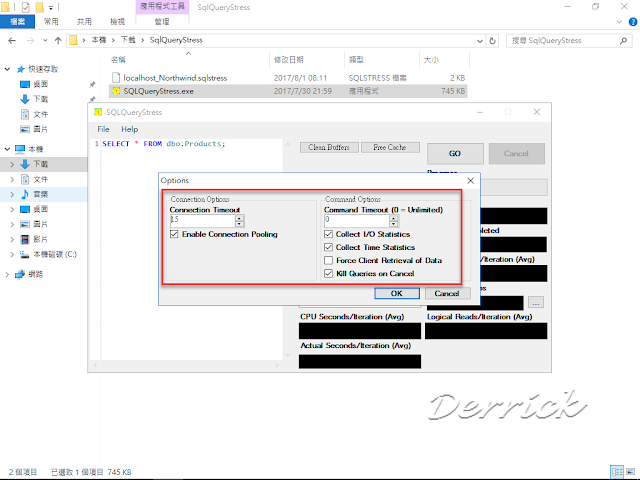The height and width of the screenshot is (480, 640).
Task: Click the localhost_Northwind.sqlstress file icon
Action: (116, 78)
